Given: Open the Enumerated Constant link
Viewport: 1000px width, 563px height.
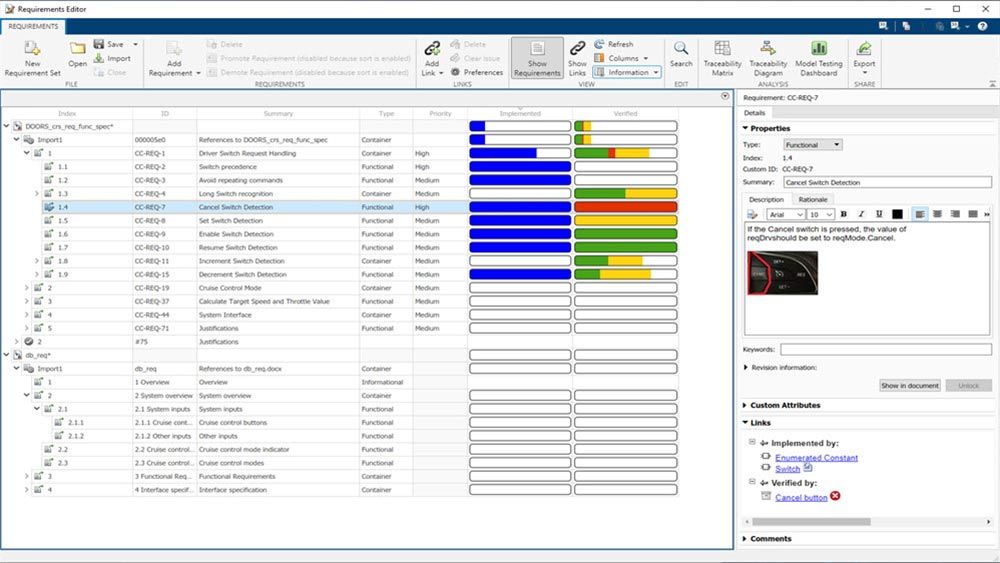Looking at the screenshot, I should (x=816, y=458).
